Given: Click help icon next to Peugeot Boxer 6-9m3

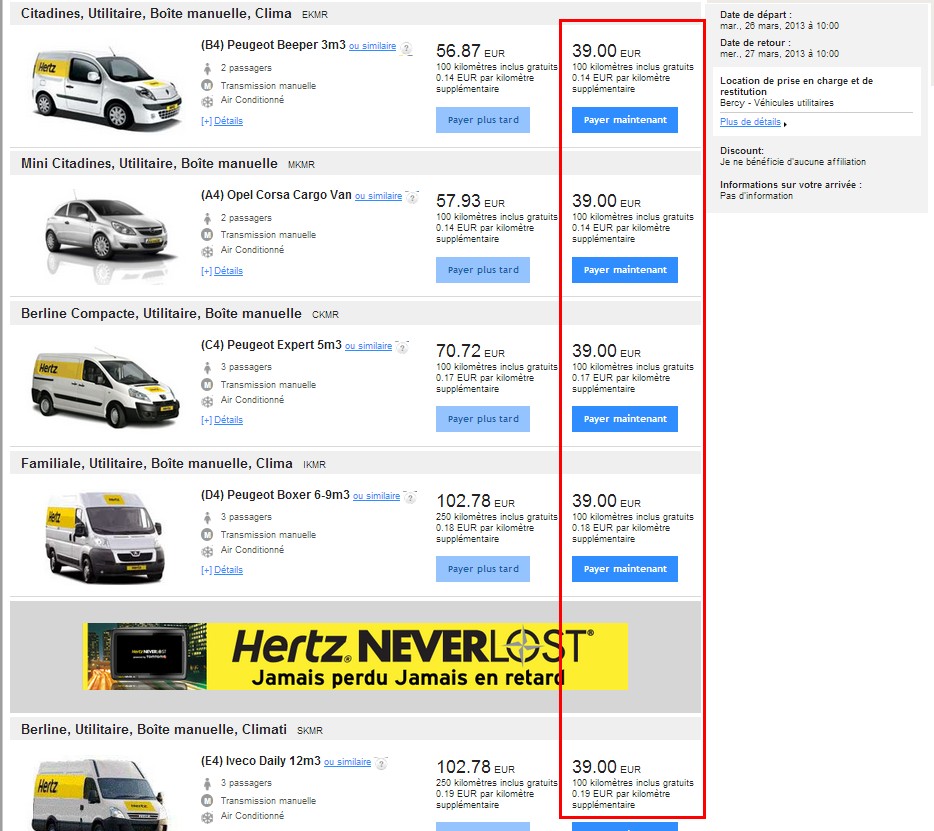Looking at the screenshot, I should click(410, 497).
